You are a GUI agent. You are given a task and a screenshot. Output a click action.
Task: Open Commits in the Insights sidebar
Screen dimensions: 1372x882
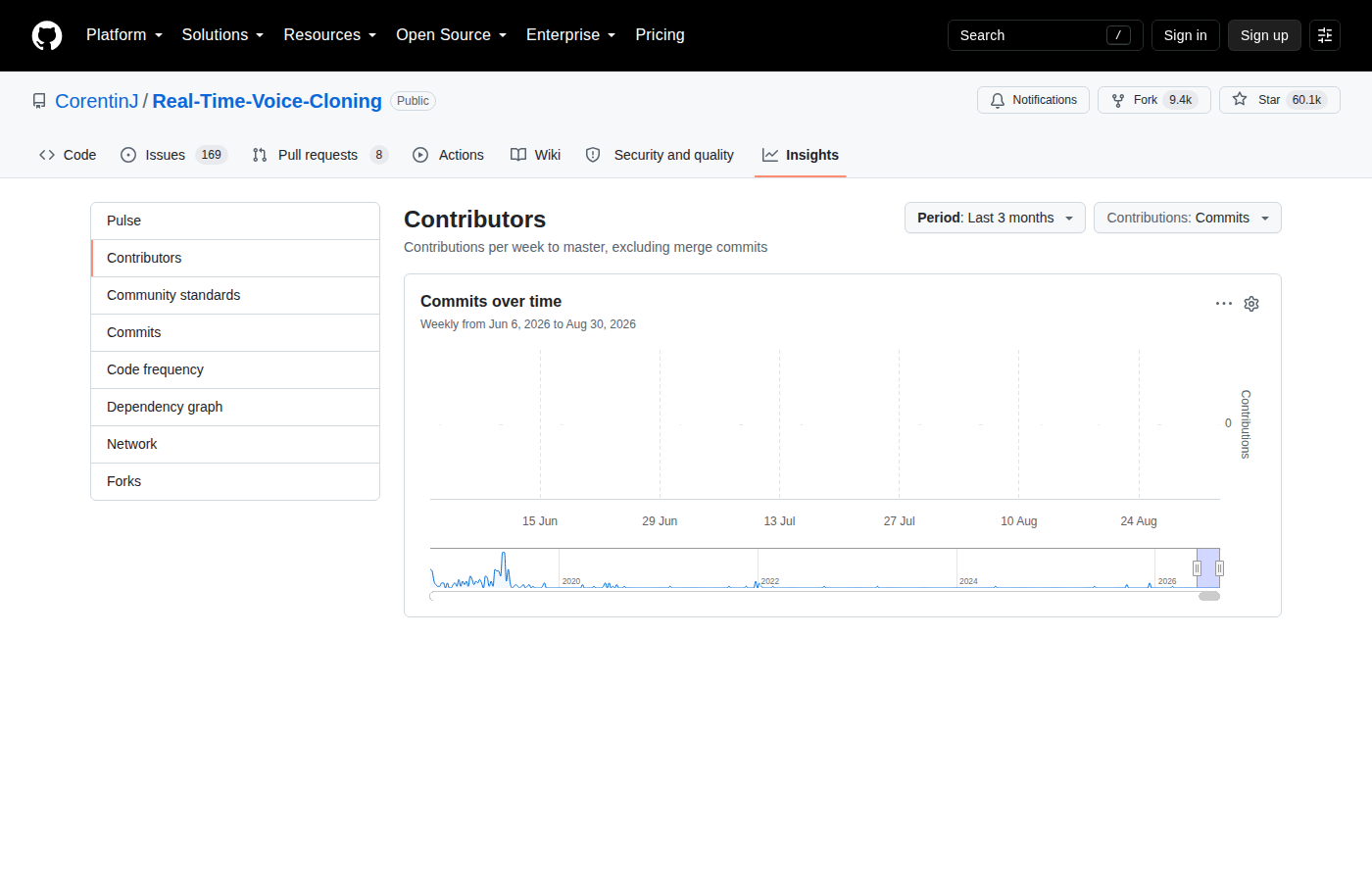(x=235, y=332)
